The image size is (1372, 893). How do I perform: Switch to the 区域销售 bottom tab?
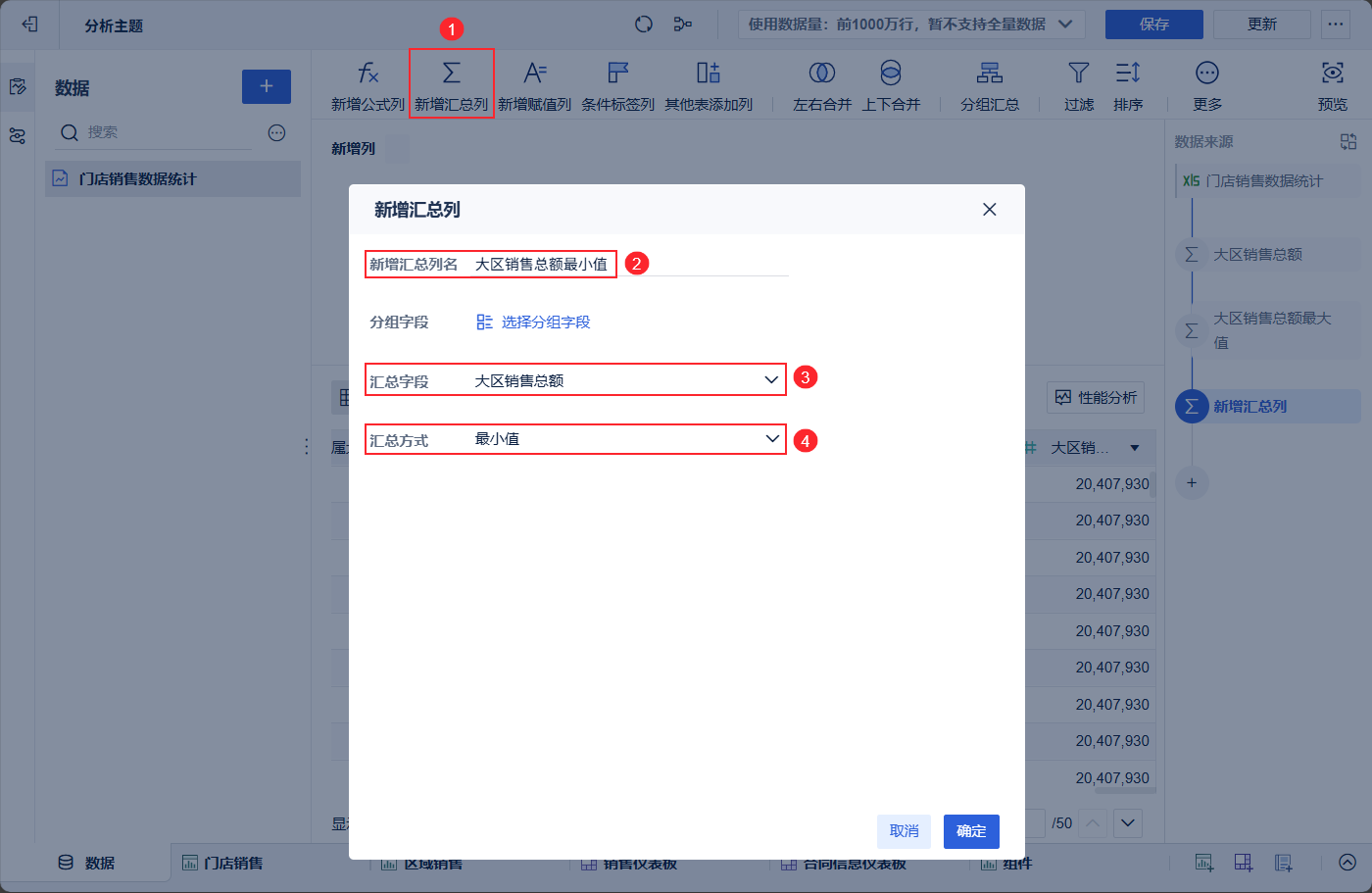click(x=421, y=864)
